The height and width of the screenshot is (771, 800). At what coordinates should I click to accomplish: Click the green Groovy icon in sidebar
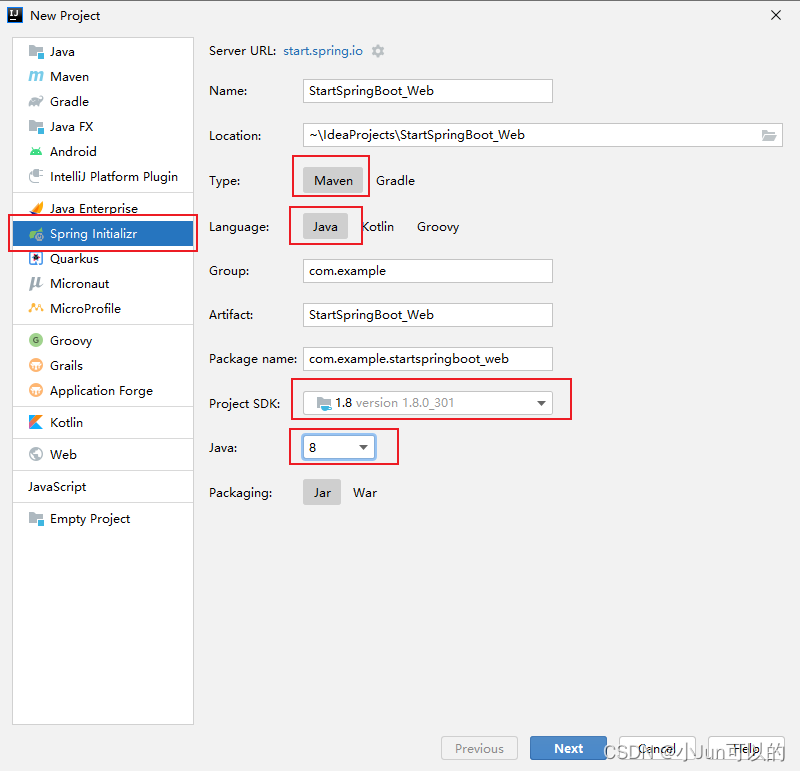coord(36,340)
